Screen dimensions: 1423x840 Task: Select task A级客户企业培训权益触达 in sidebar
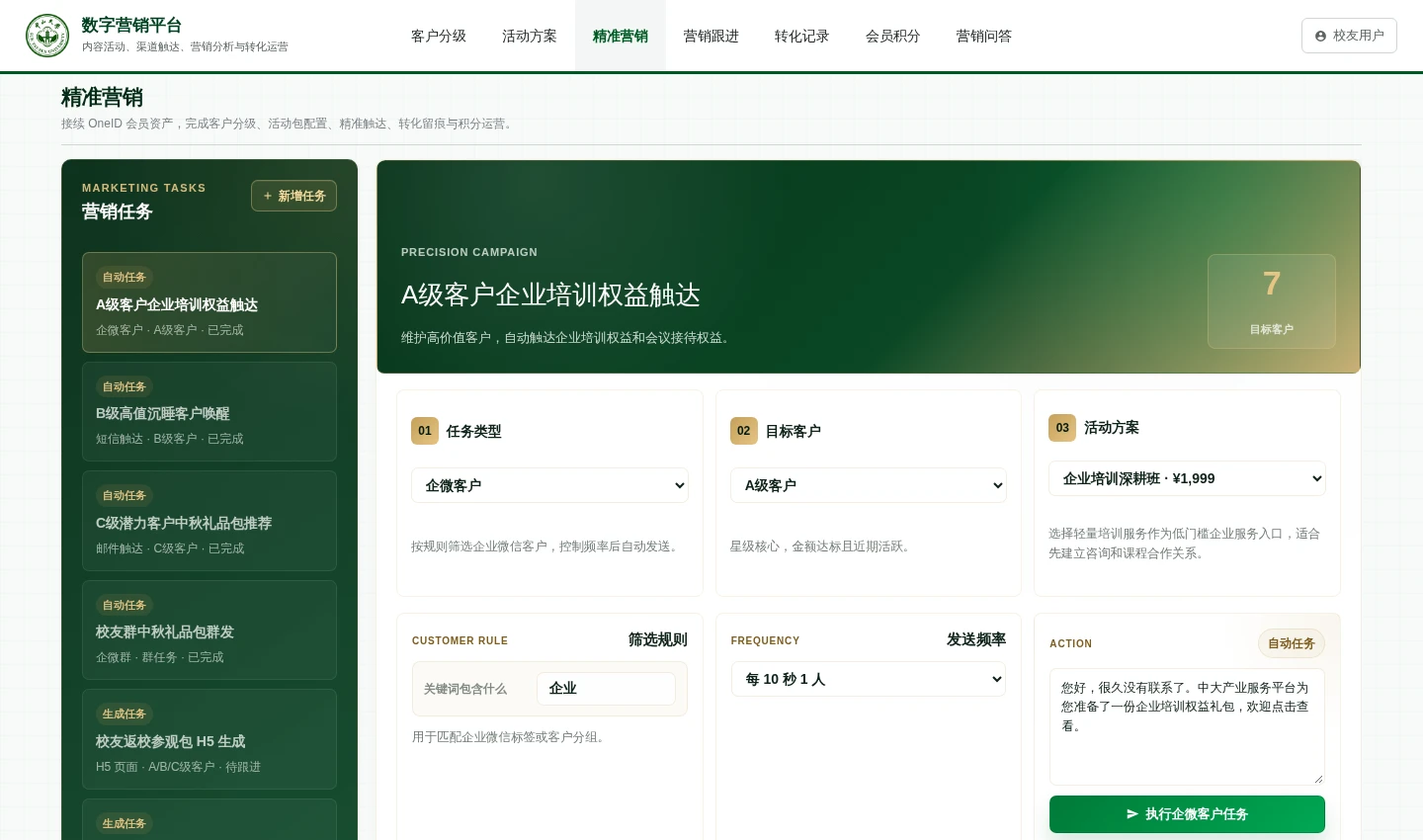click(209, 302)
